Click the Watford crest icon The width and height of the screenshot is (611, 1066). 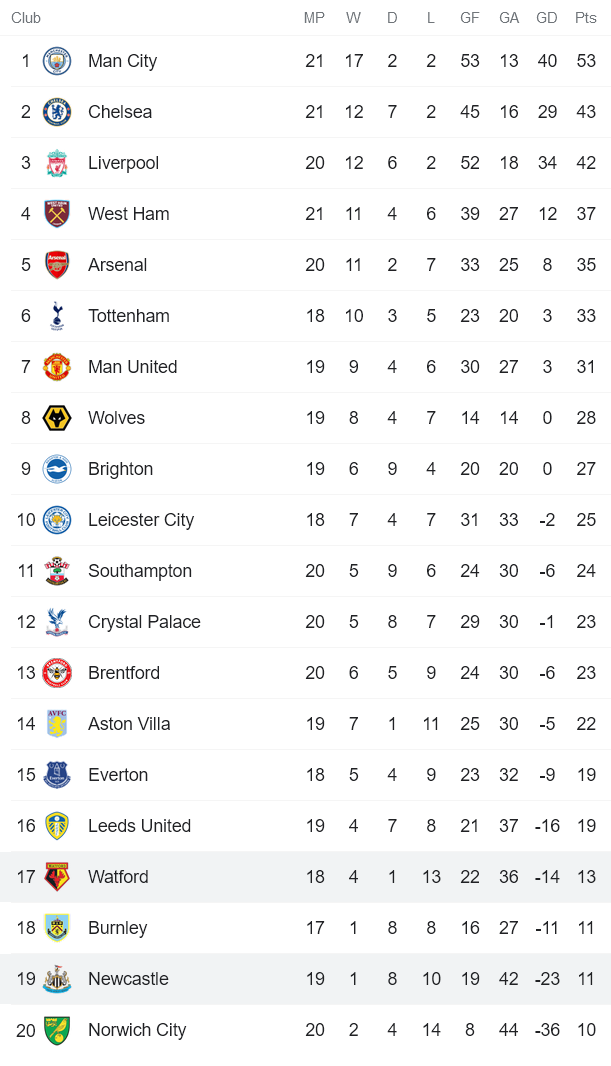point(57,877)
